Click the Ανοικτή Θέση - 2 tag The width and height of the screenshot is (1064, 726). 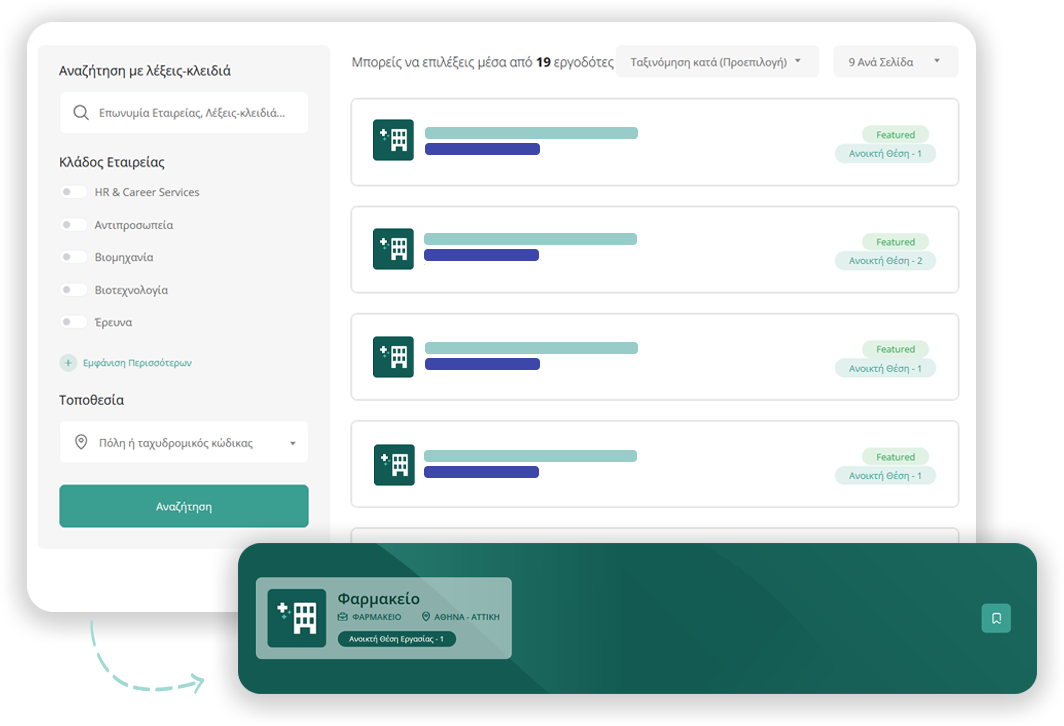(885, 261)
